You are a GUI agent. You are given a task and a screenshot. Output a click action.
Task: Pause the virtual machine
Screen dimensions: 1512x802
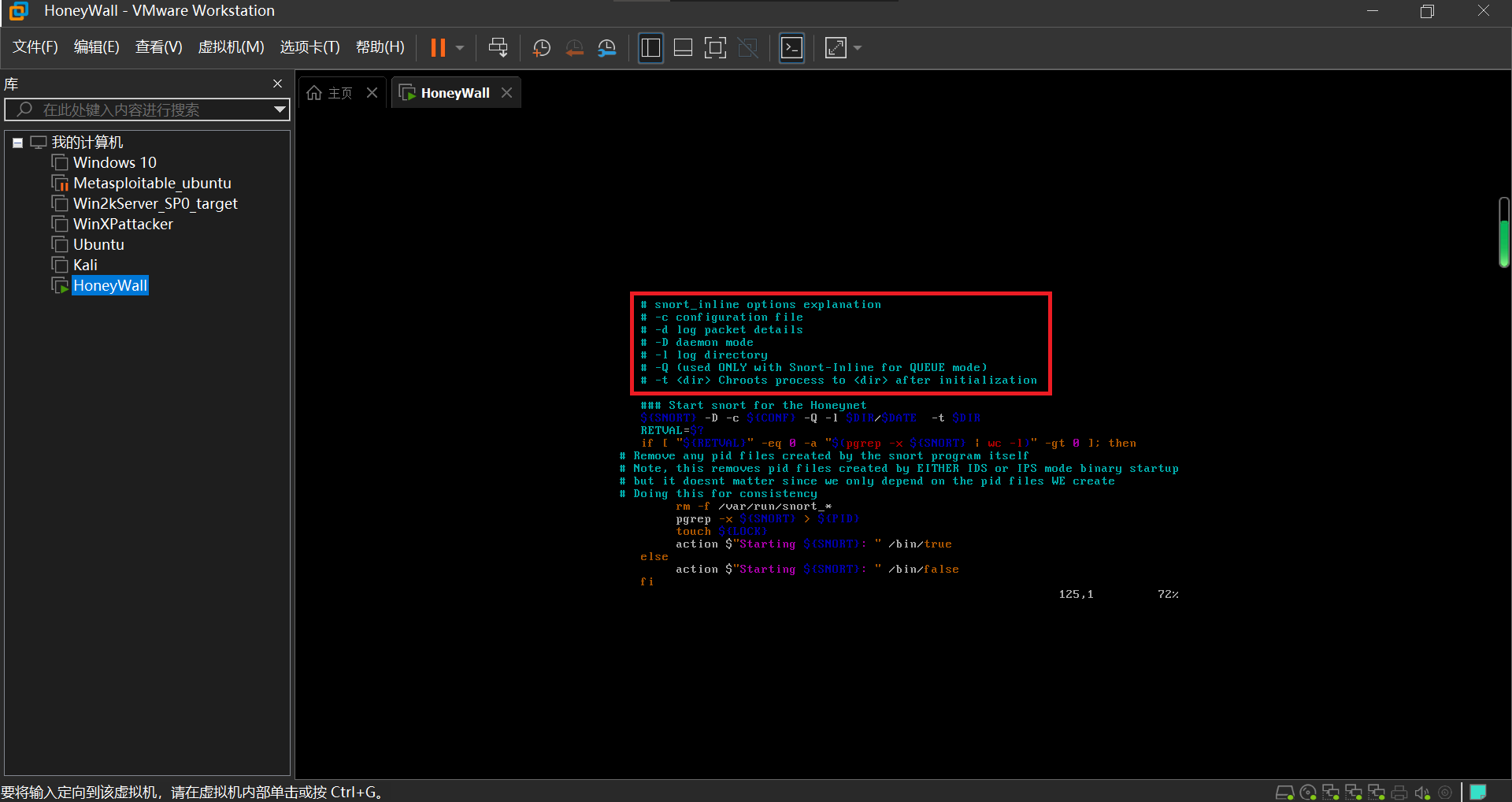point(438,48)
